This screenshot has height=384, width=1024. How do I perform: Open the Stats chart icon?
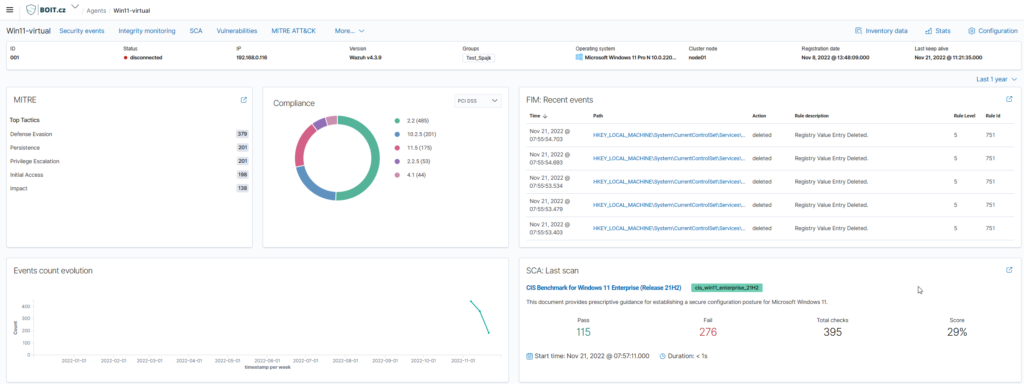click(928, 31)
